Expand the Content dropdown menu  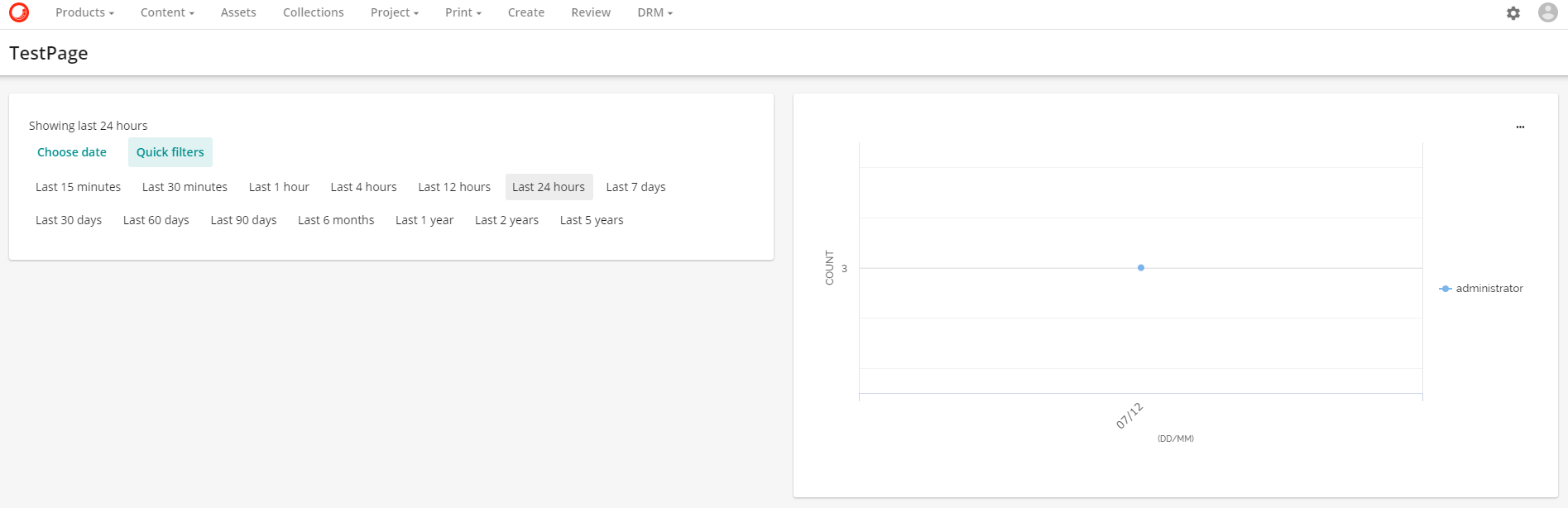(x=167, y=12)
